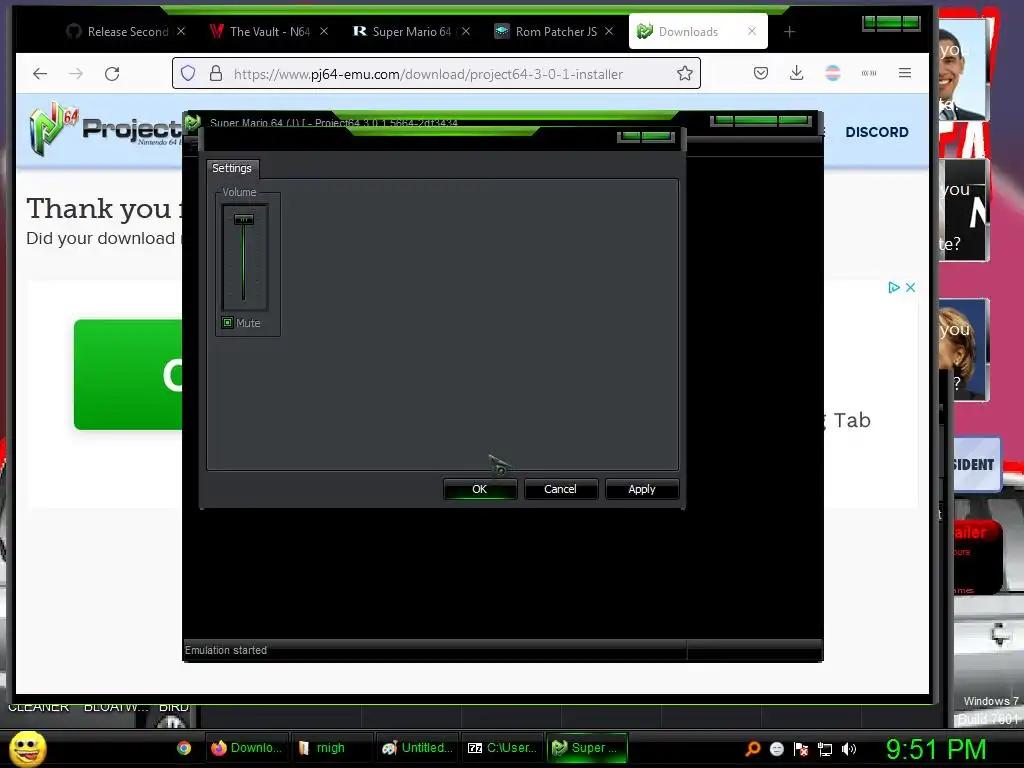The height and width of the screenshot is (768, 1024).
Task: View site security padlock info
Action: 216,73
